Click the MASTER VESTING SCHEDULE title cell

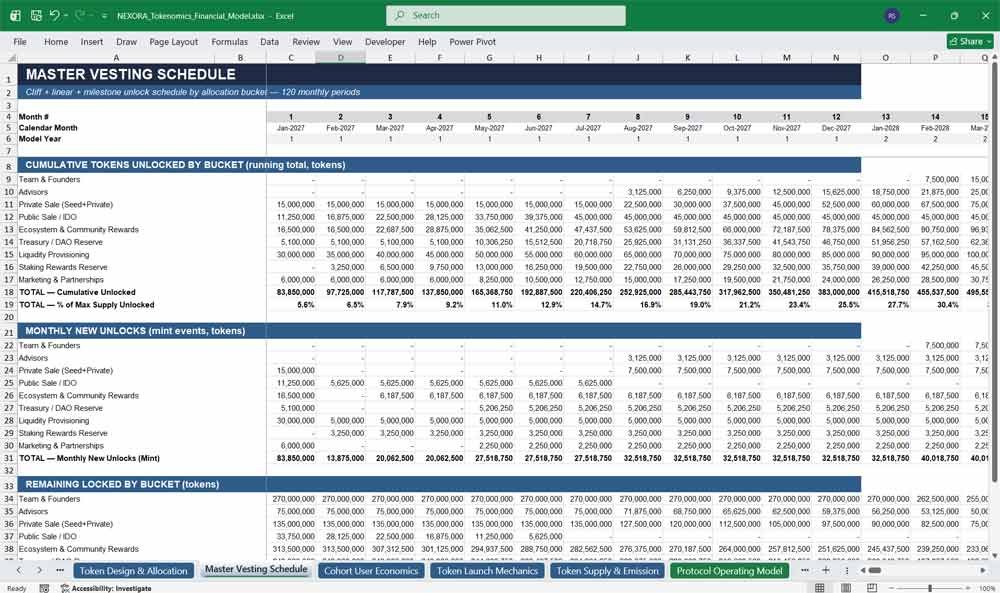[x=131, y=74]
